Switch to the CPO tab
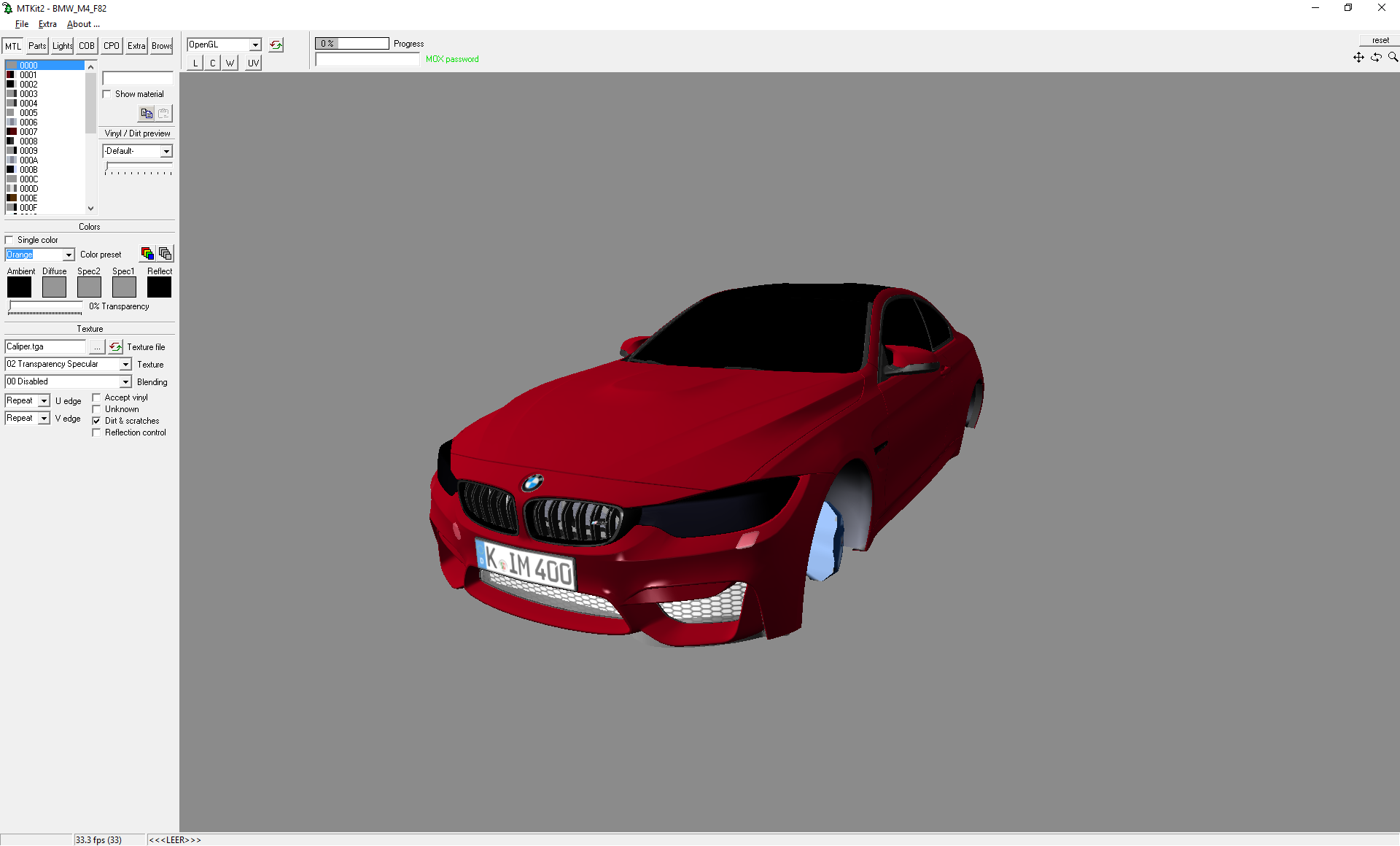Viewport: 1400px width, 846px height. [x=112, y=46]
